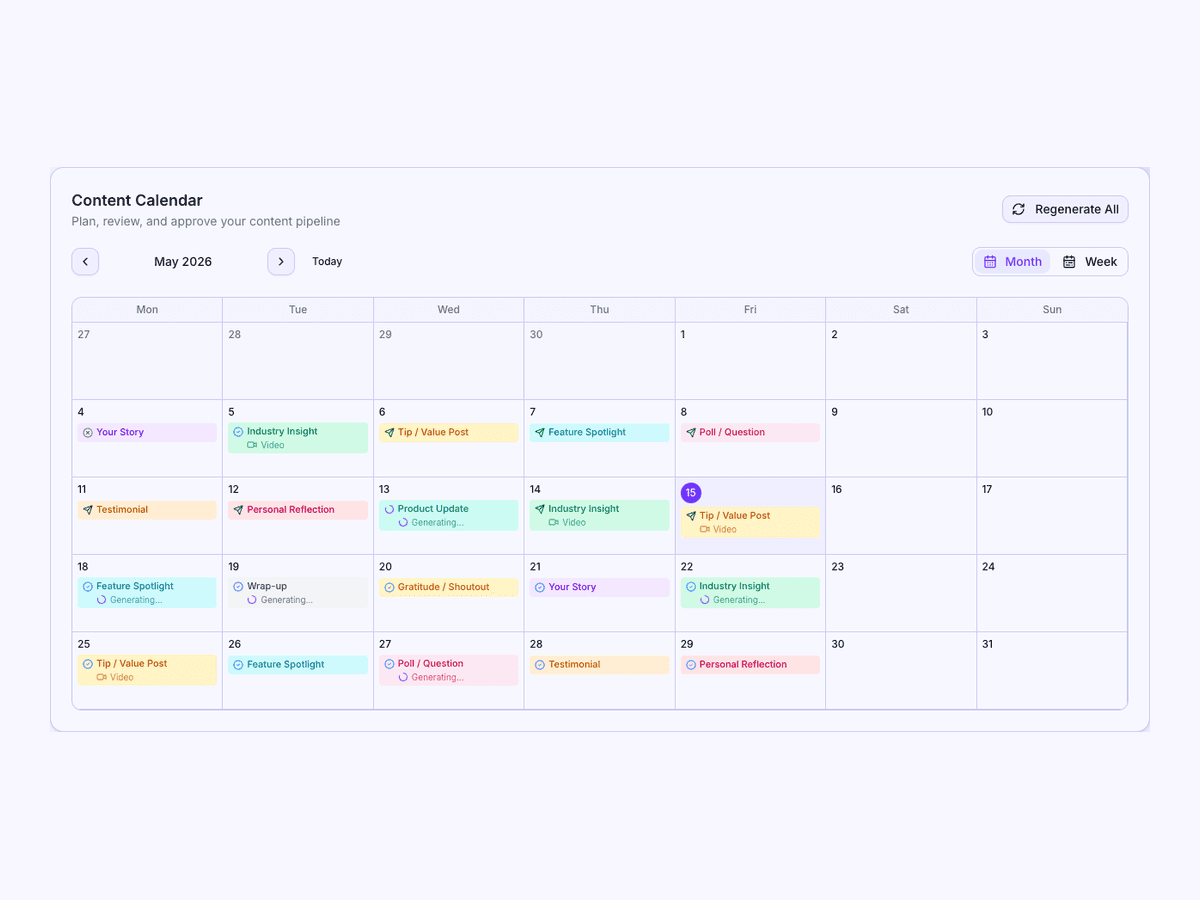Click the May 2026 month label
Screen dimensions: 1200x900
click(x=183, y=262)
